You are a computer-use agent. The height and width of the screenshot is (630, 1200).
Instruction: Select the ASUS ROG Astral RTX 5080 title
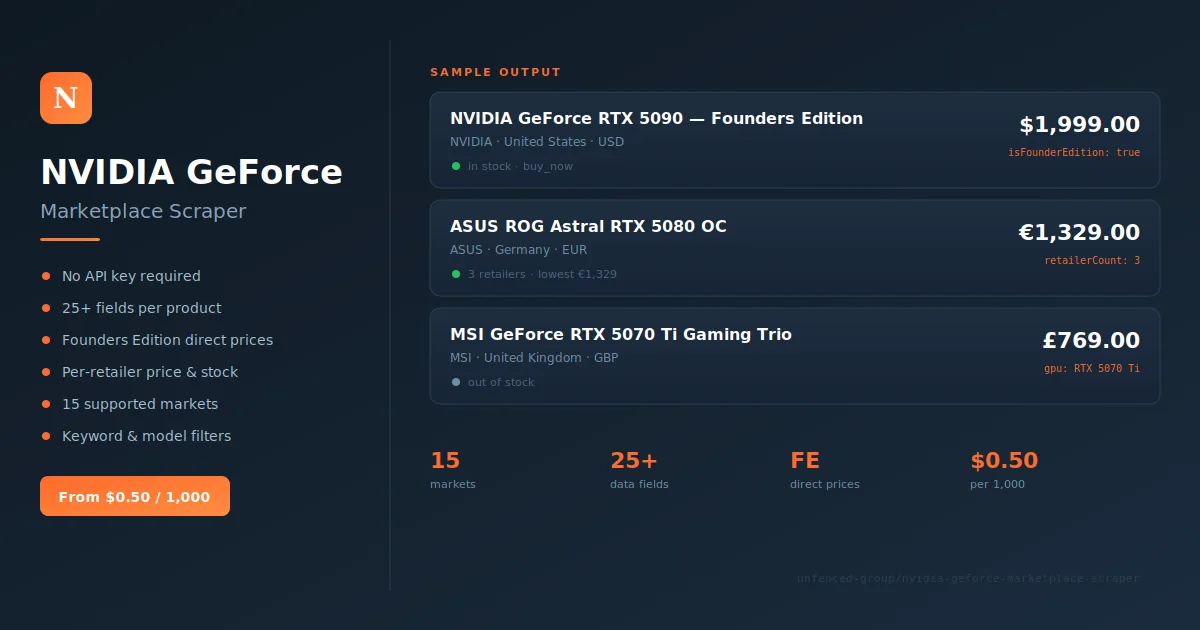pyautogui.click(x=588, y=226)
